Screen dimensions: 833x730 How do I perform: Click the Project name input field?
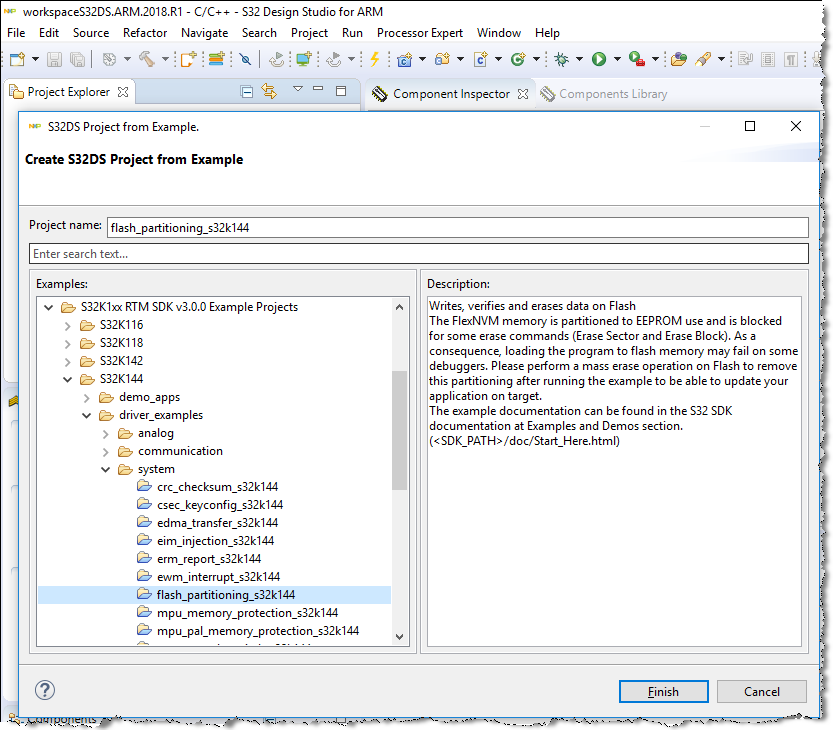[457, 227]
